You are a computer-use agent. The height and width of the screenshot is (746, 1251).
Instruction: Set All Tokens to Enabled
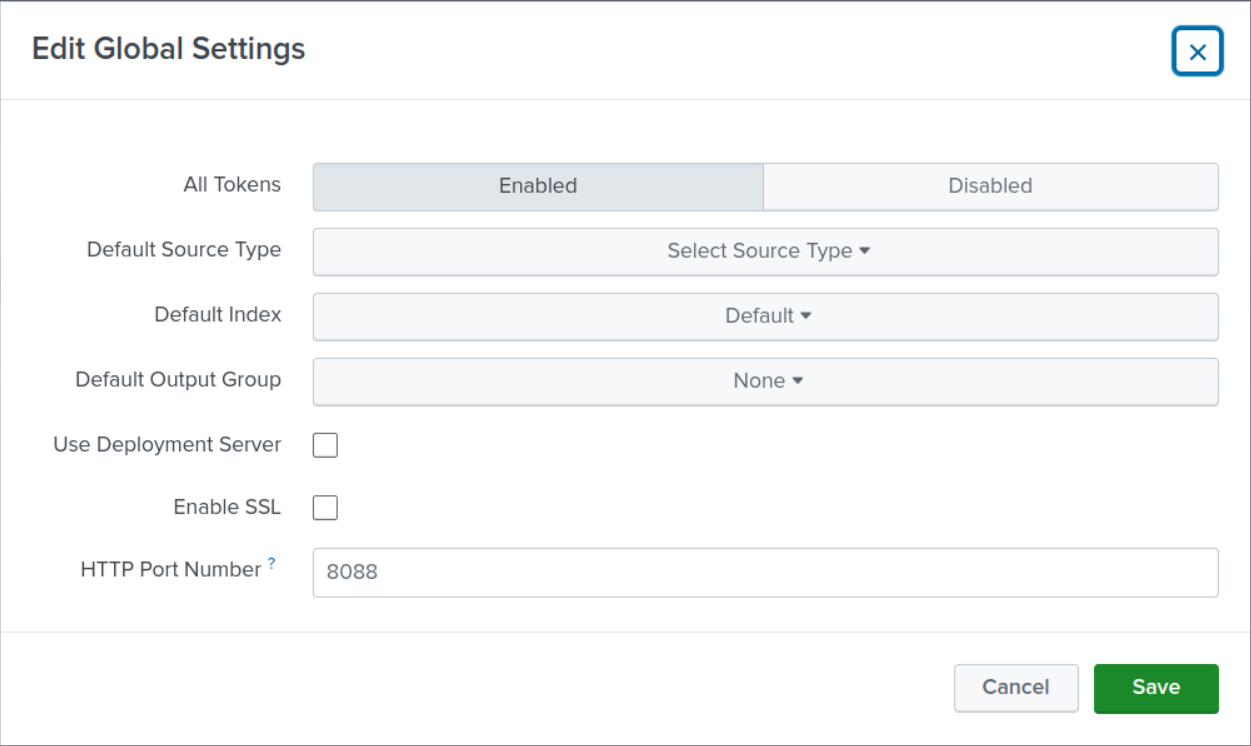coord(538,187)
